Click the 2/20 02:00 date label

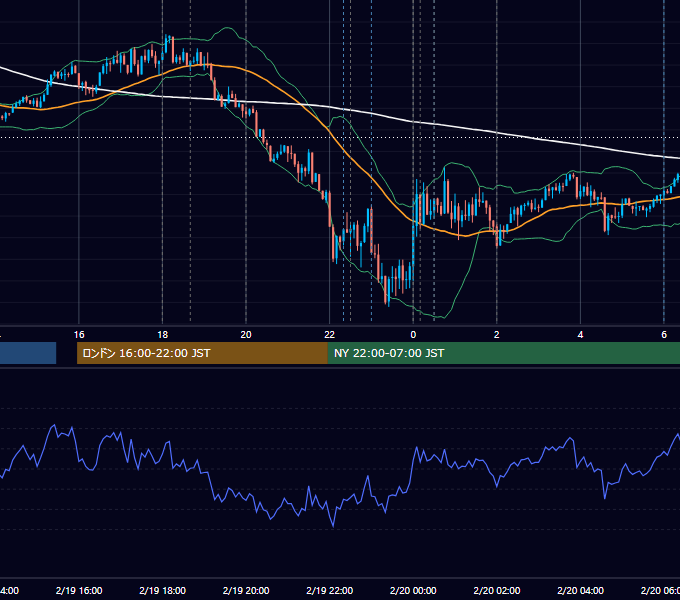point(497,590)
